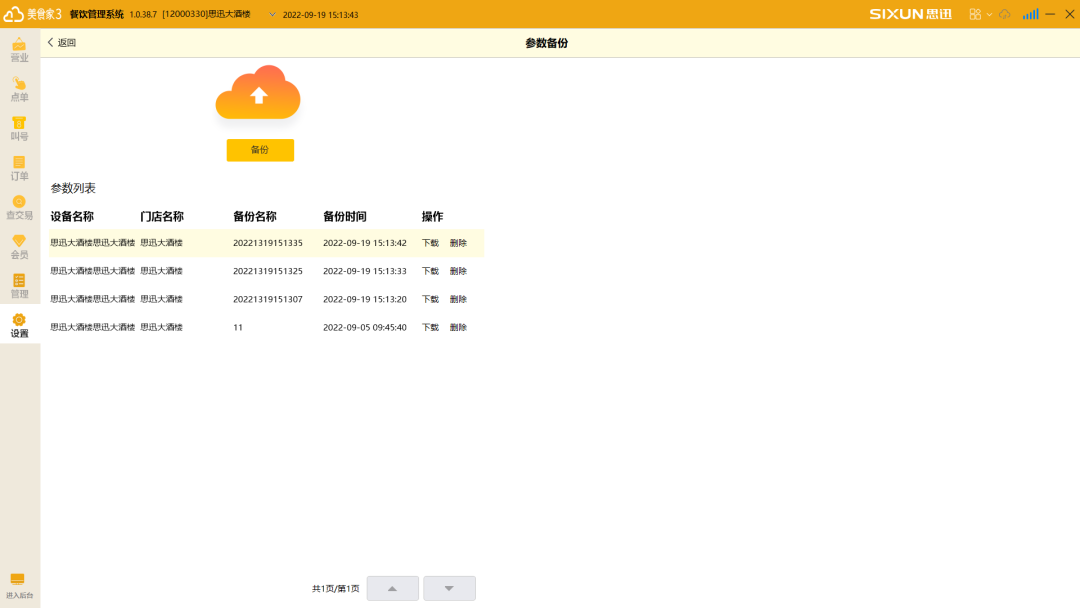This screenshot has width=1080, height=608.
Task: Click the cloud sync icon in title bar
Action: pos(1005,14)
